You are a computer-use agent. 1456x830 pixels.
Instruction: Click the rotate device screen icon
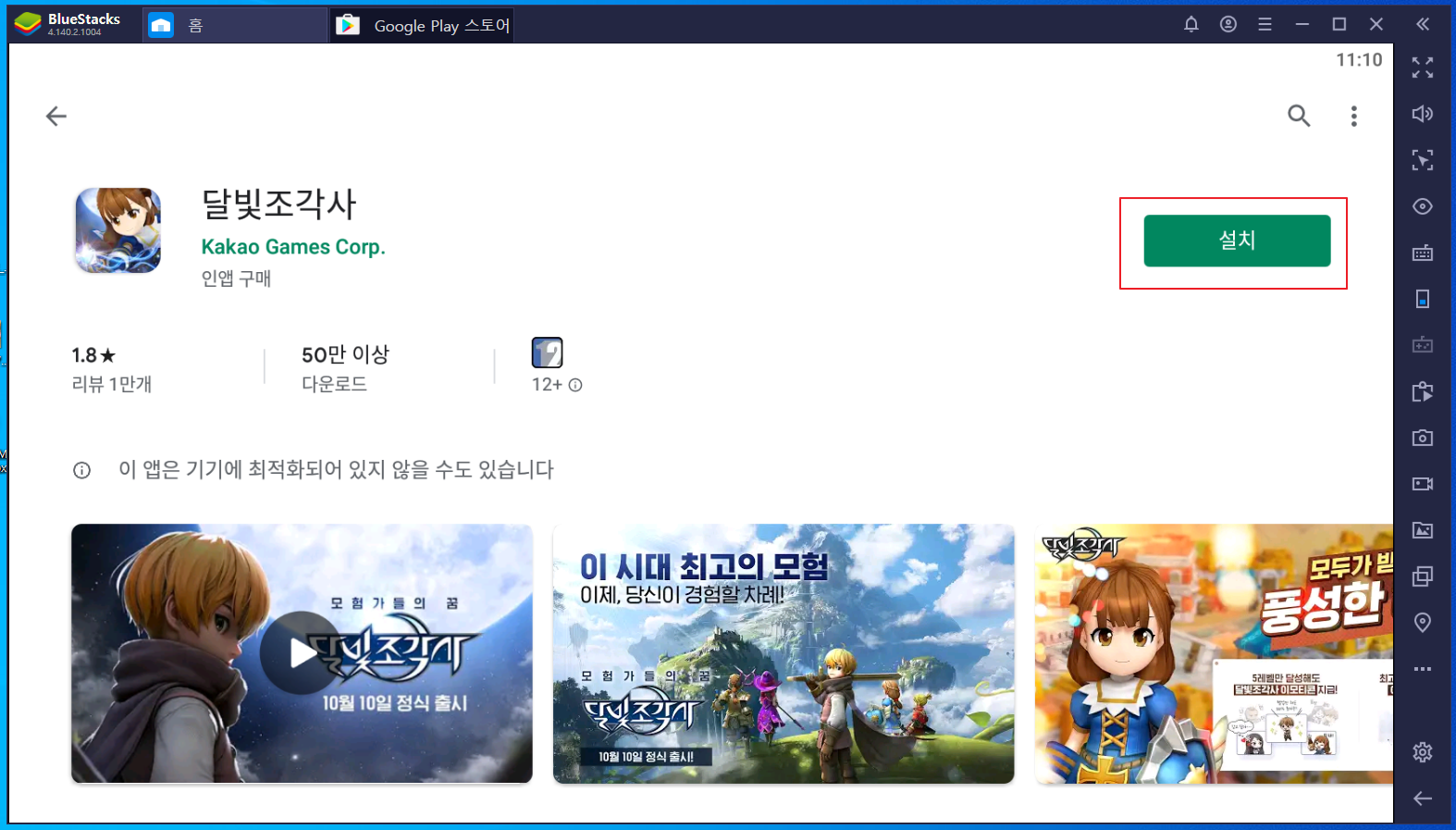pyautogui.click(x=1423, y=299)
